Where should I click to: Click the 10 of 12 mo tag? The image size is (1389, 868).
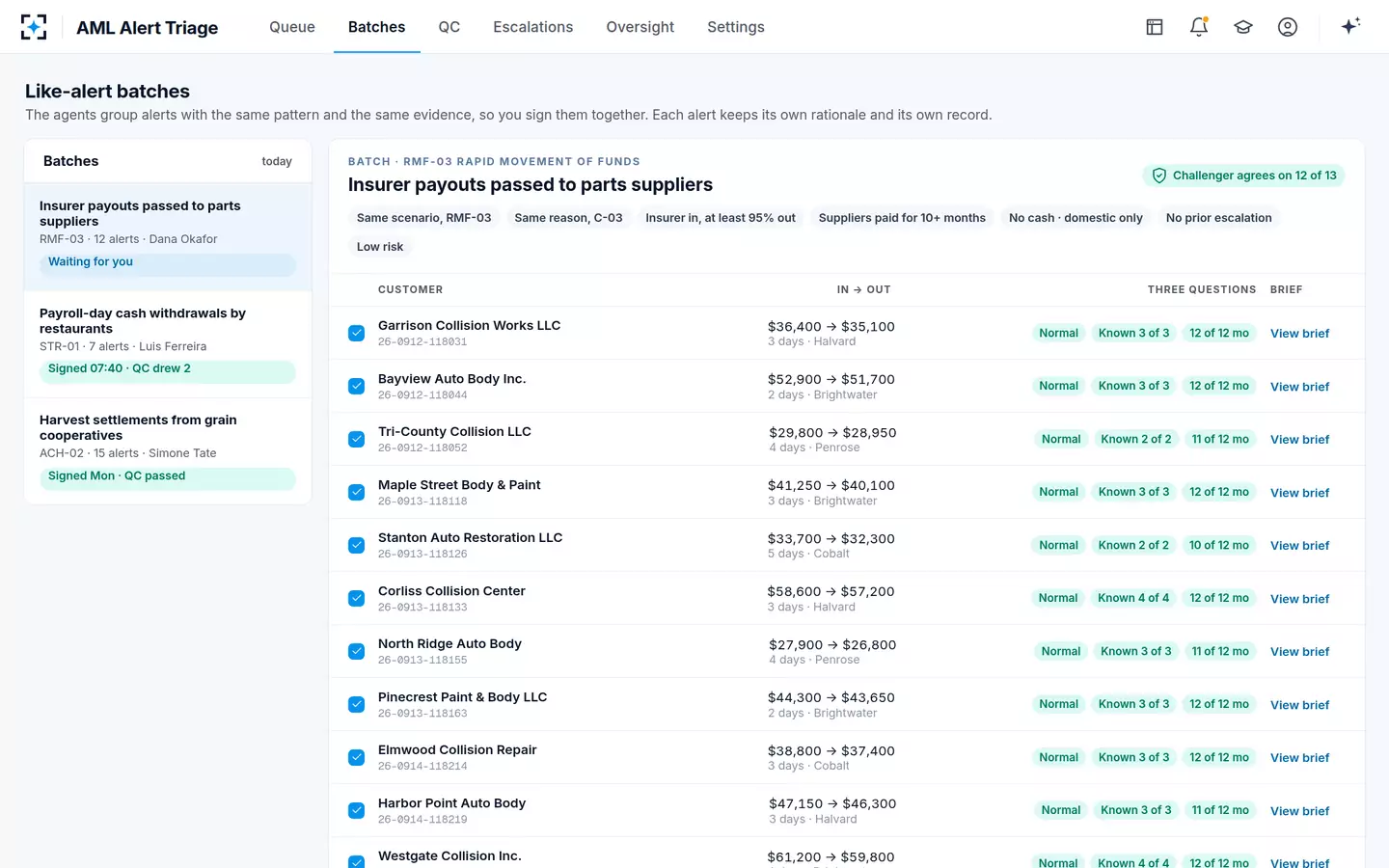(1219, 545)
